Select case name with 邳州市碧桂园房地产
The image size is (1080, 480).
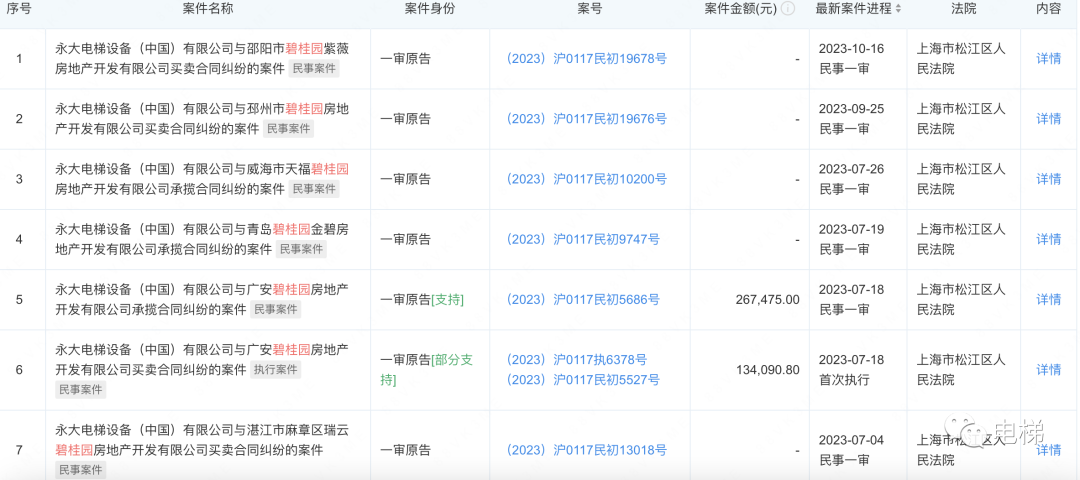point(202,118)
